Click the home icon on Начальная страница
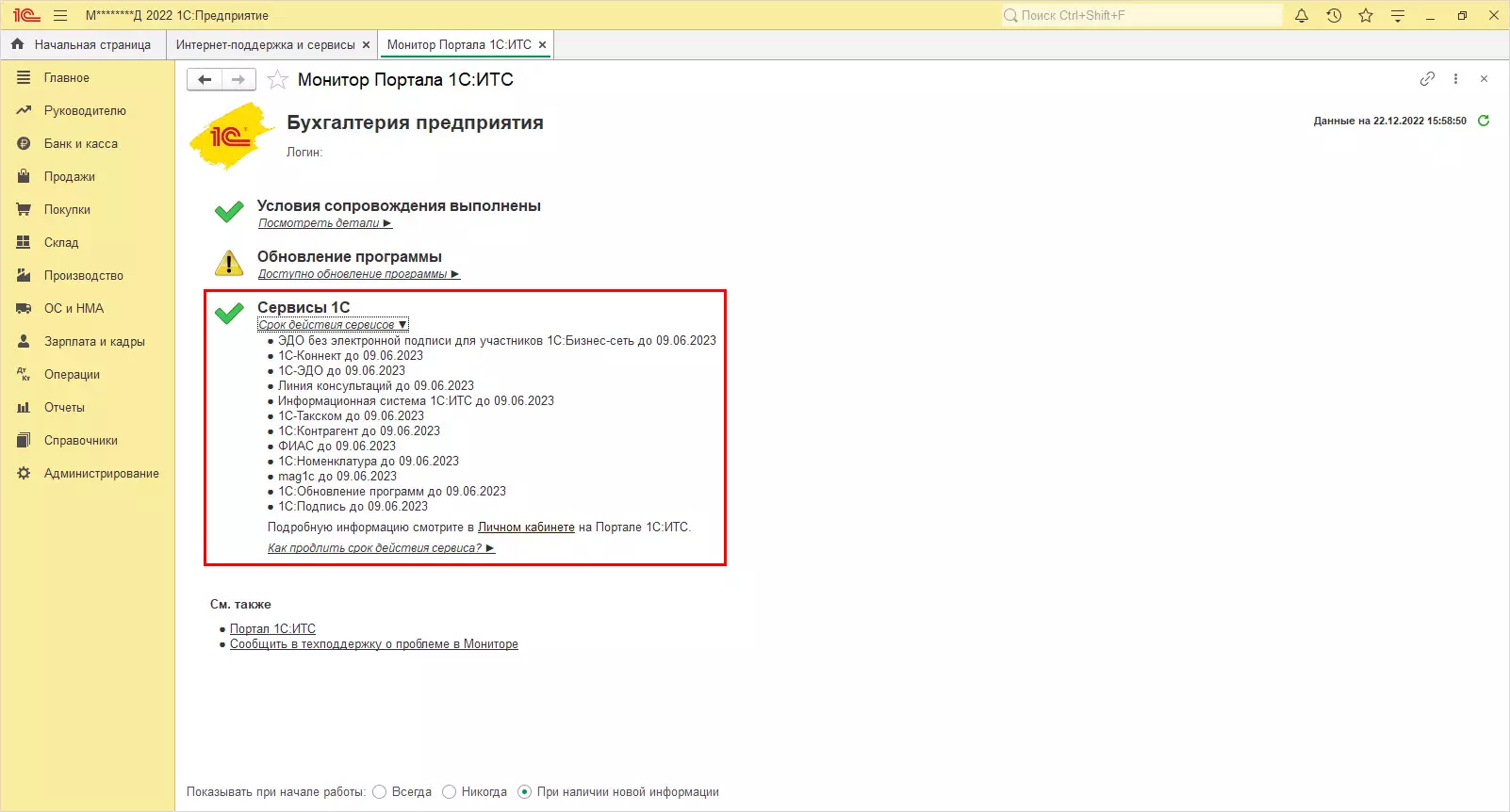Viewport: 1510px width, 812px height. [17, 44]
